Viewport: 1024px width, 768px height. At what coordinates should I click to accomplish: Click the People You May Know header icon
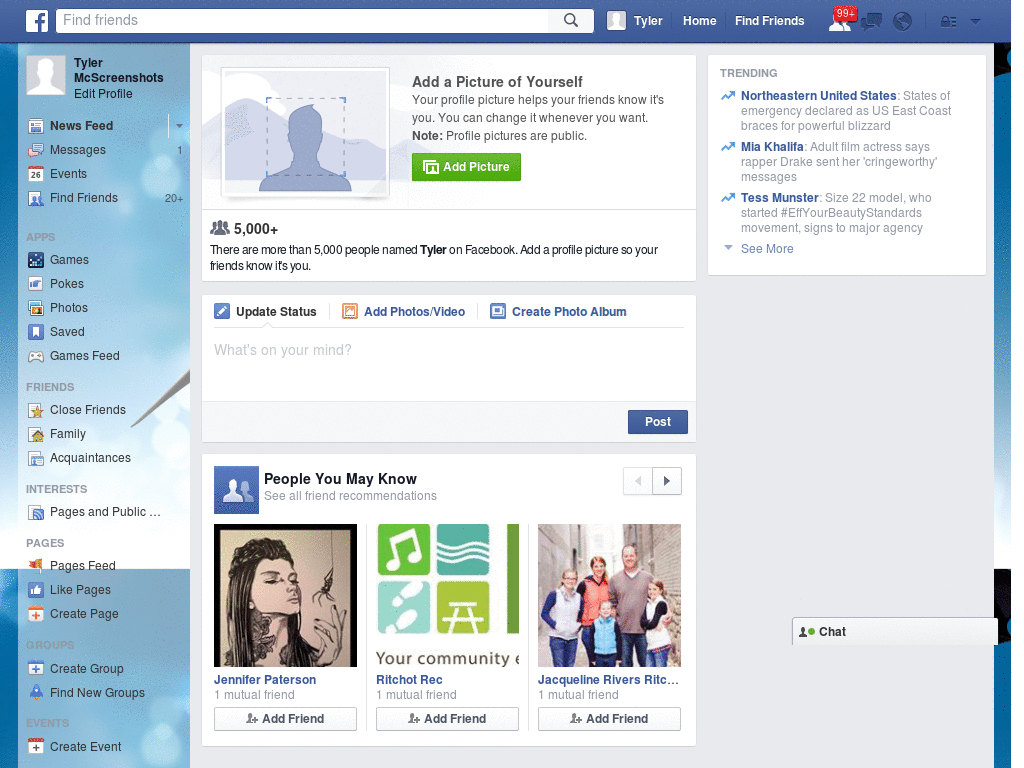[236, 490]
